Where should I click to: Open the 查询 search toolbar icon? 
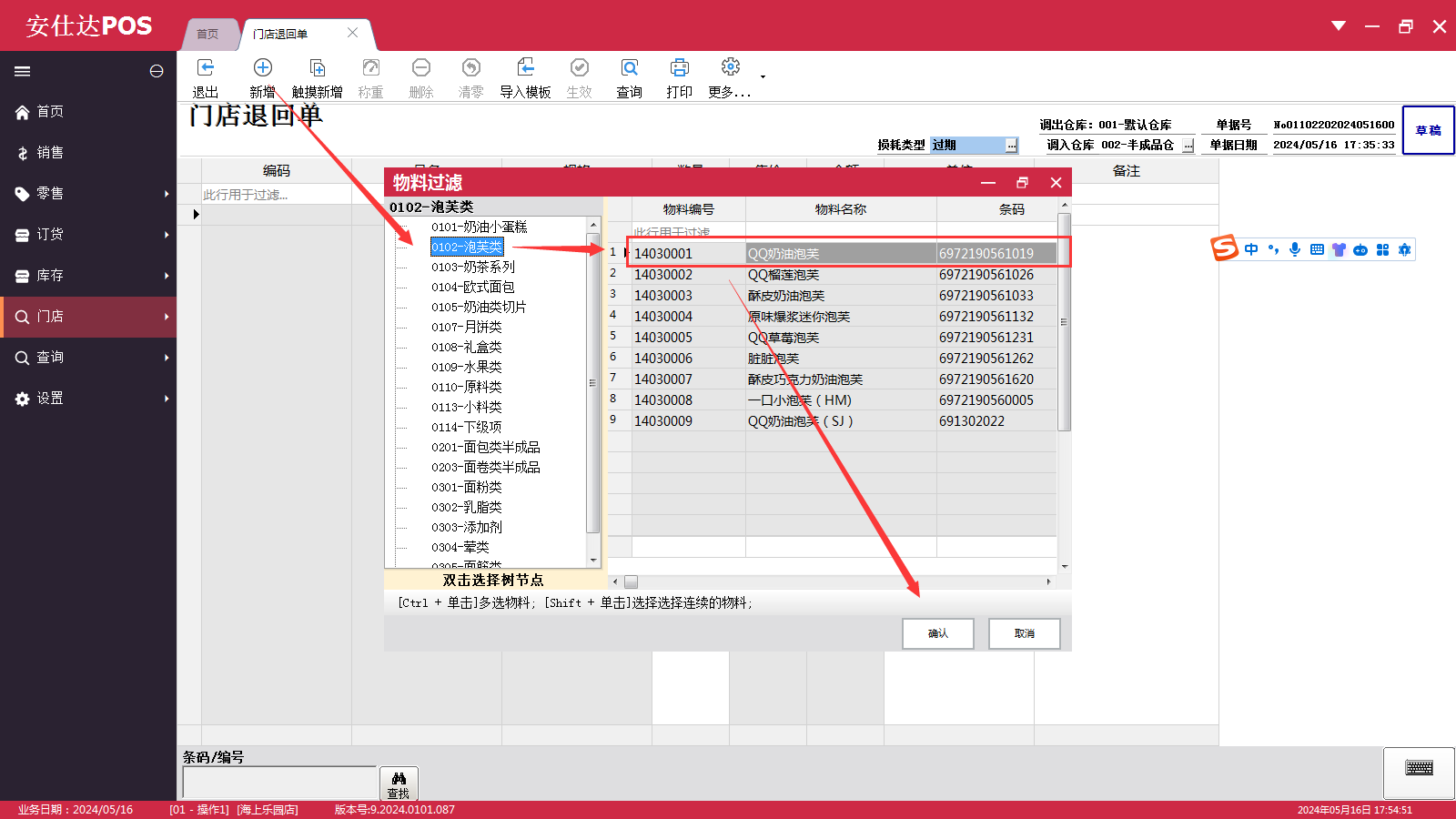click(630, 67)
